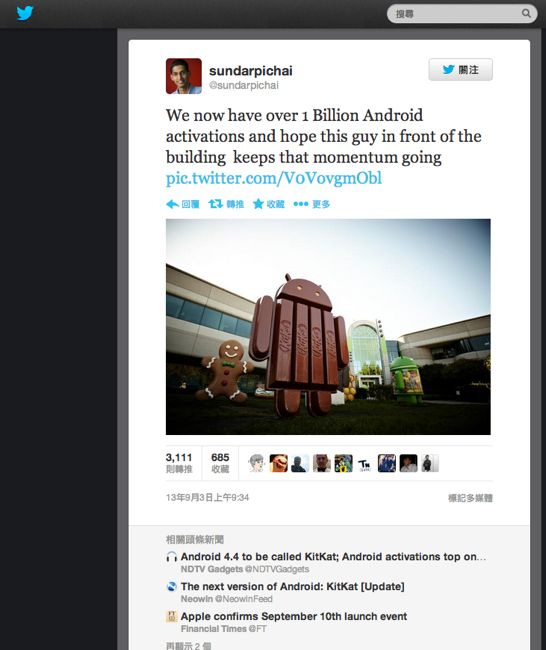Open the KitKat Android statue photo

click(328, 327)
